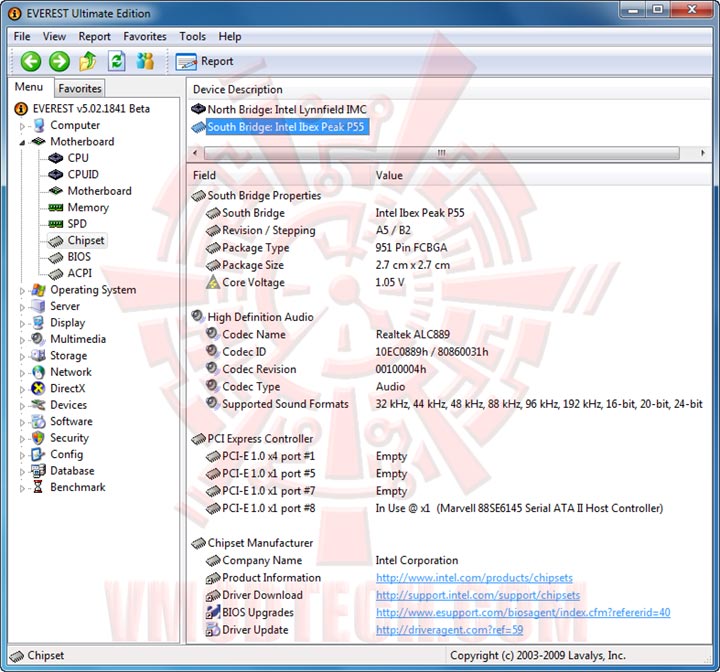Open the SPD tree item
720x672 pixels.
[x=77, y=224]
